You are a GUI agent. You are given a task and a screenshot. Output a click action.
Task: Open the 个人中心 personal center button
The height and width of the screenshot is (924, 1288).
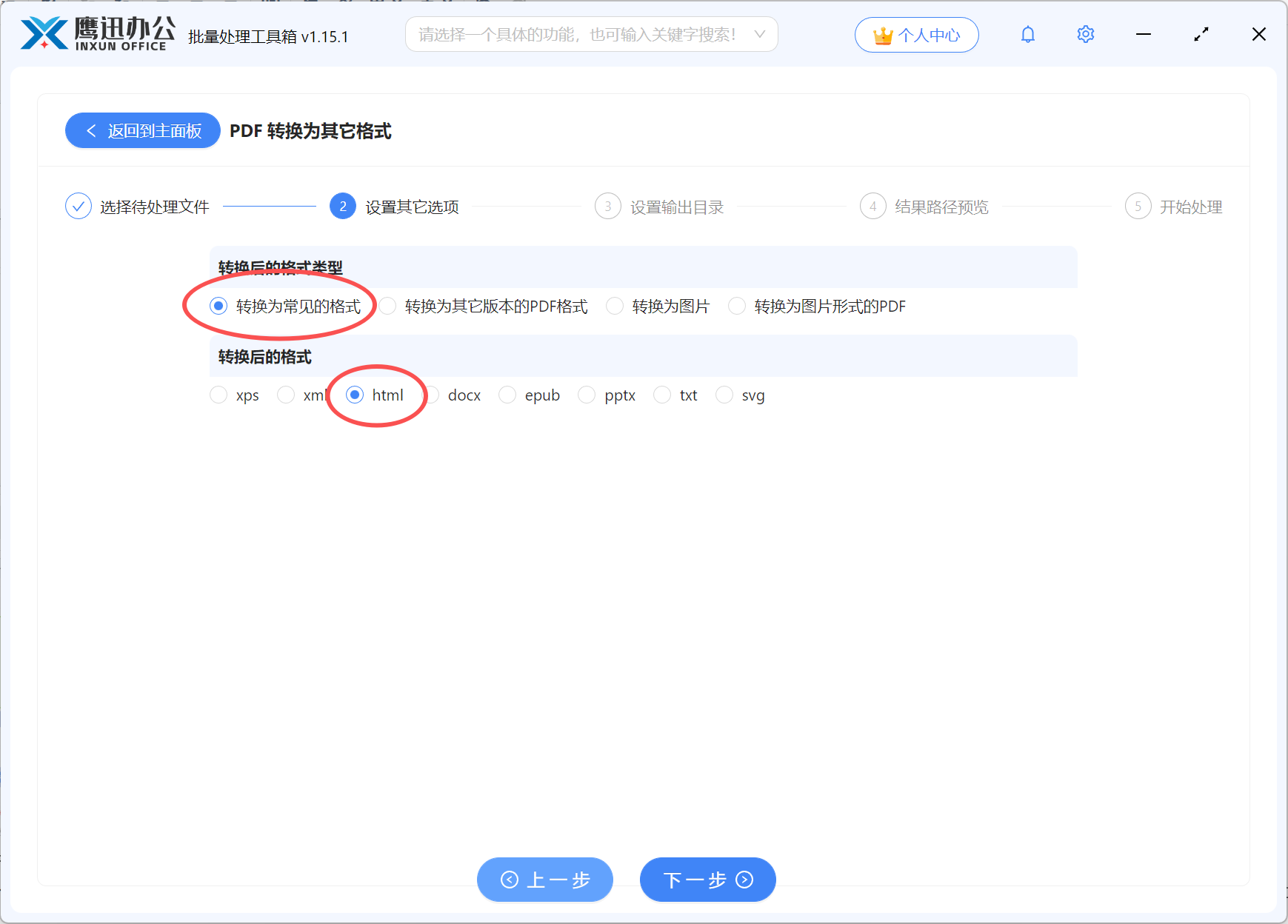click(917, 35)
